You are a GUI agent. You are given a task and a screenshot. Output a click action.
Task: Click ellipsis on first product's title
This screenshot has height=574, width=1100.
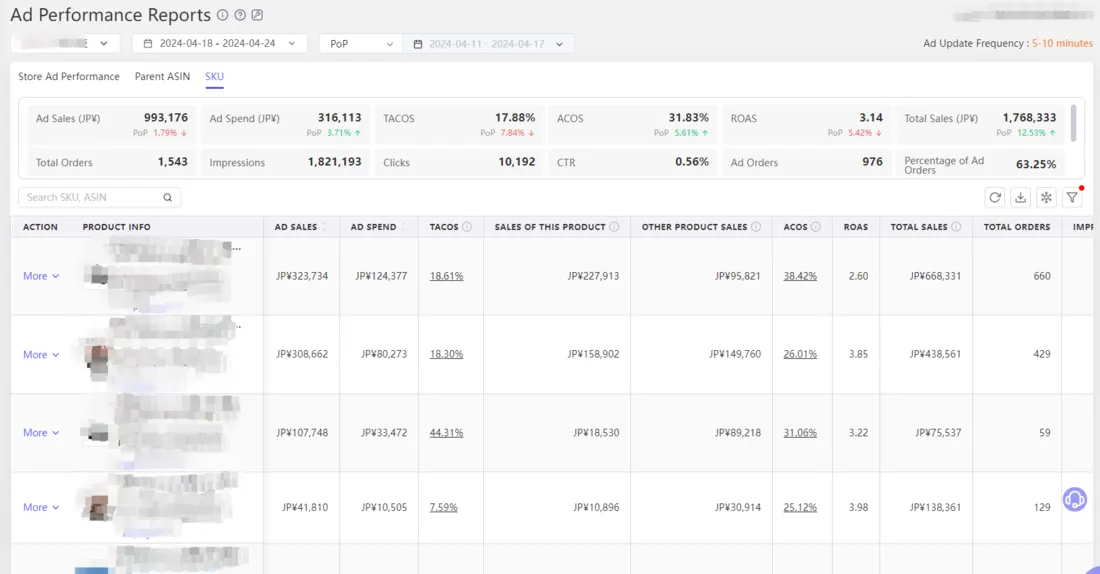pos(237,249)
